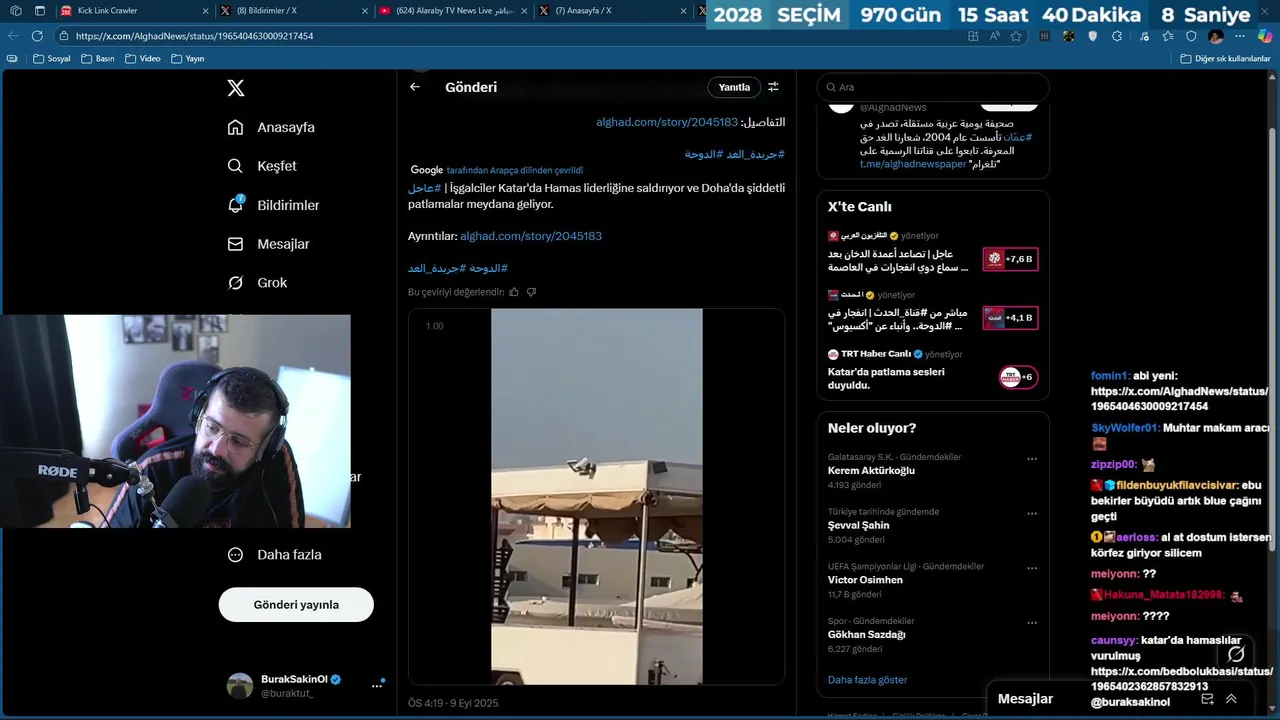
Task: Close the Kick Link Crawler tab
Action: point(205,11)
